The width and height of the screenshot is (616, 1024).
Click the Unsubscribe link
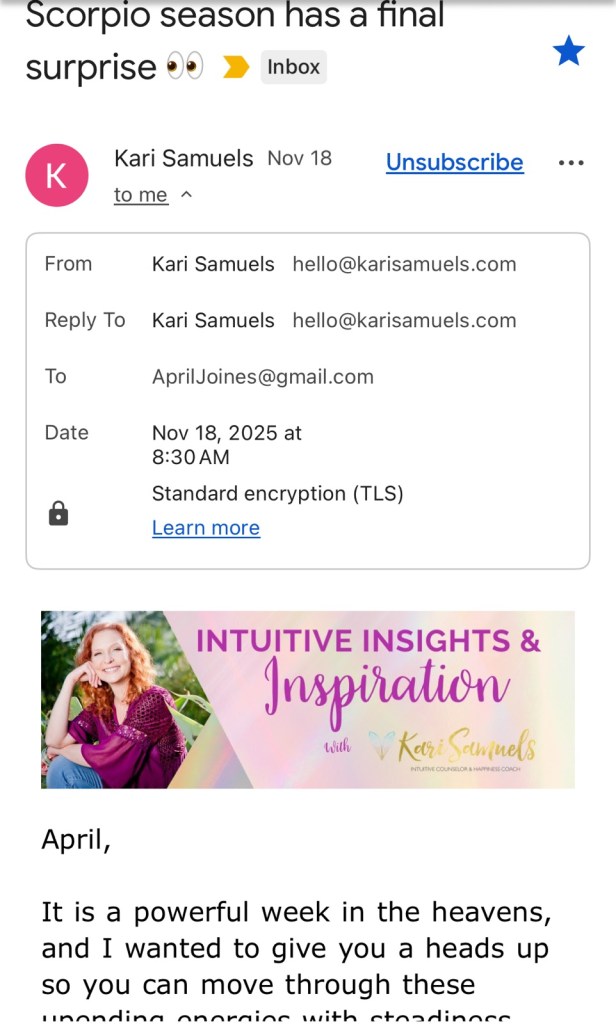pos(454,162)
